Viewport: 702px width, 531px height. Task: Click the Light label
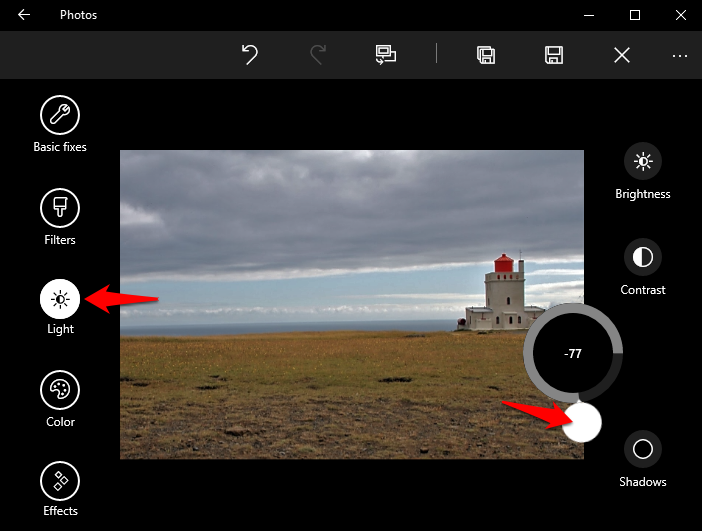[60, 329]
